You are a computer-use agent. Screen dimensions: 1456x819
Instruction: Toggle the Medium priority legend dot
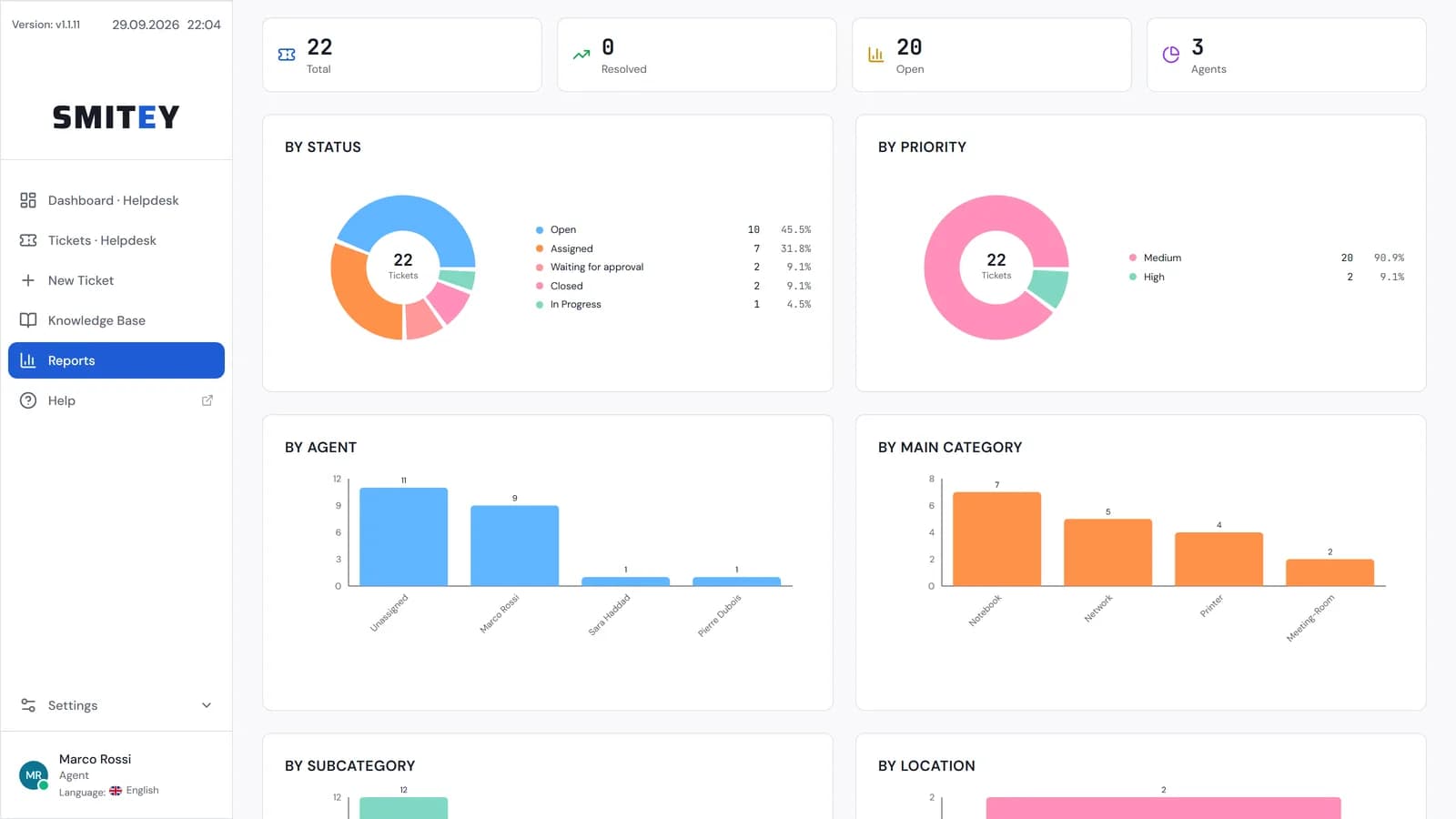coord(1133,258)
